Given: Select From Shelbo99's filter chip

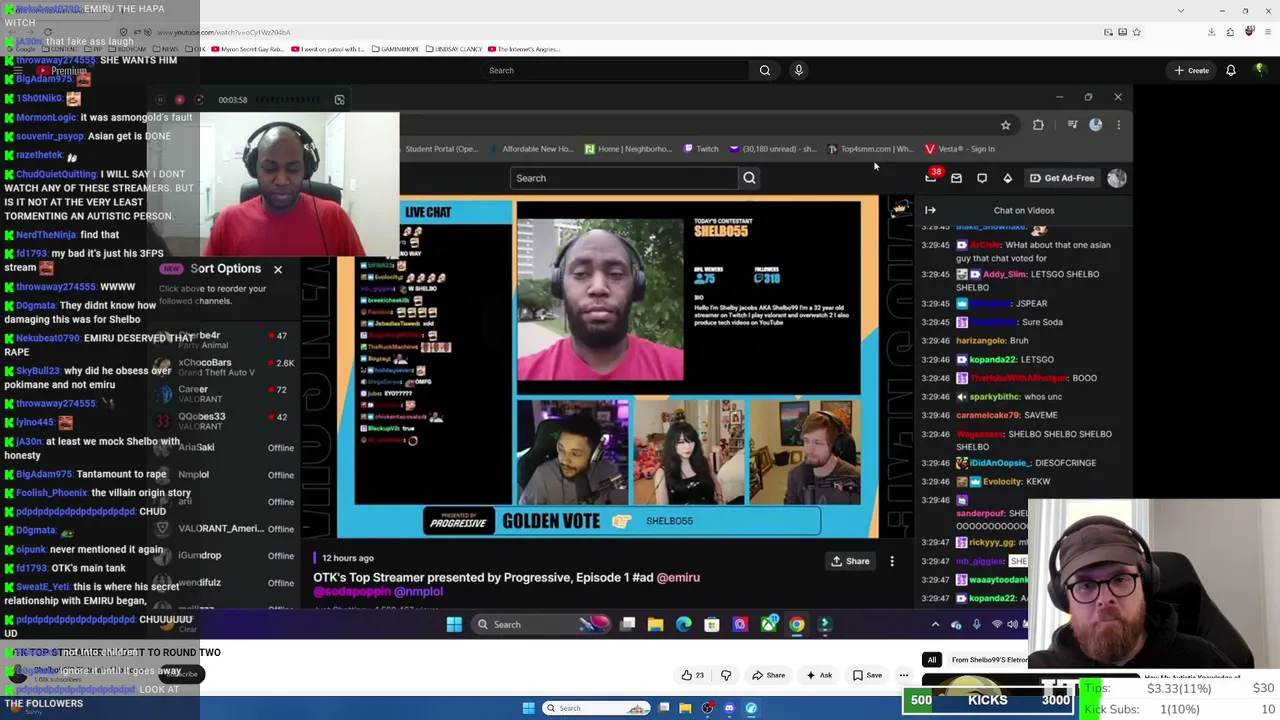Looking at the screenshot, I should pos(990,660).
